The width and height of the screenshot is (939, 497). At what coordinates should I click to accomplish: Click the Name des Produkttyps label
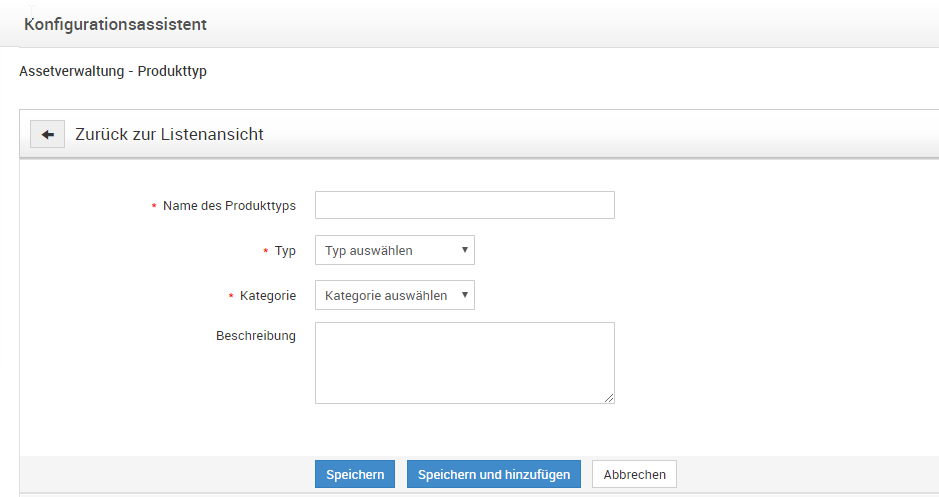pyautogui.click(x=229, y=206)
